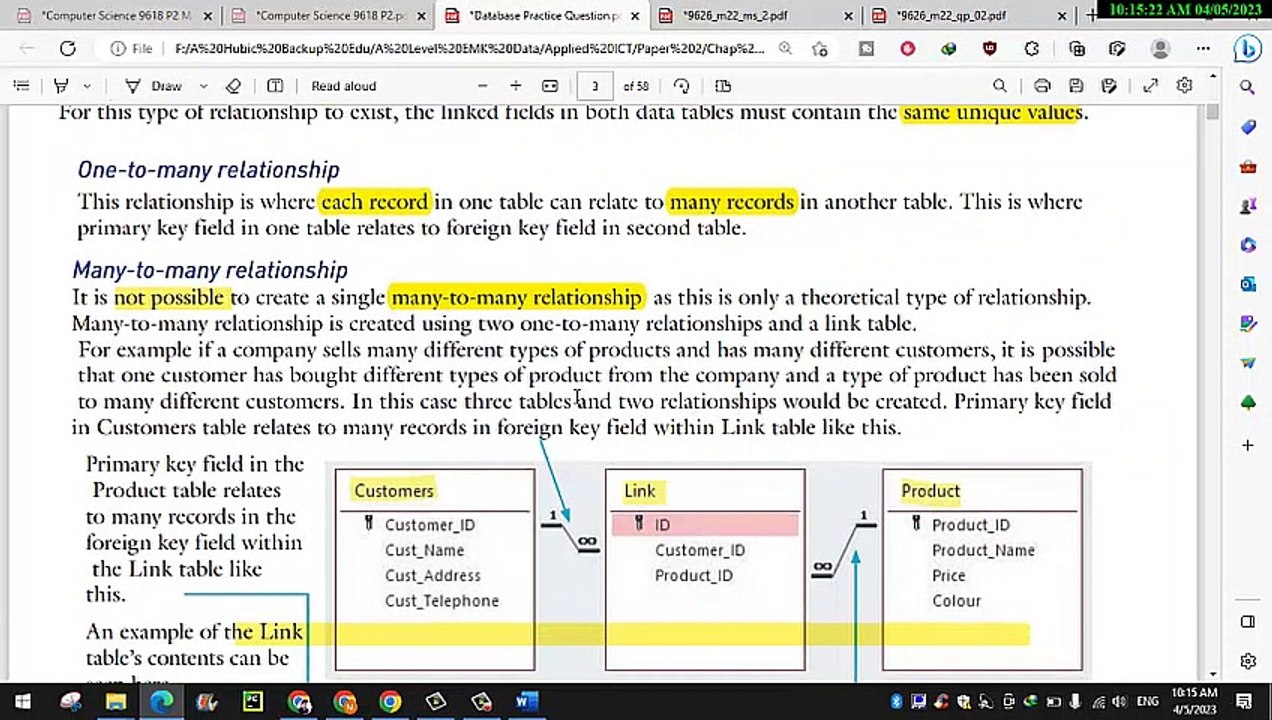Open volume control in system tray
Image resolution: width=1272 pixels, height=720 pixels.
tap(1119, 702)
